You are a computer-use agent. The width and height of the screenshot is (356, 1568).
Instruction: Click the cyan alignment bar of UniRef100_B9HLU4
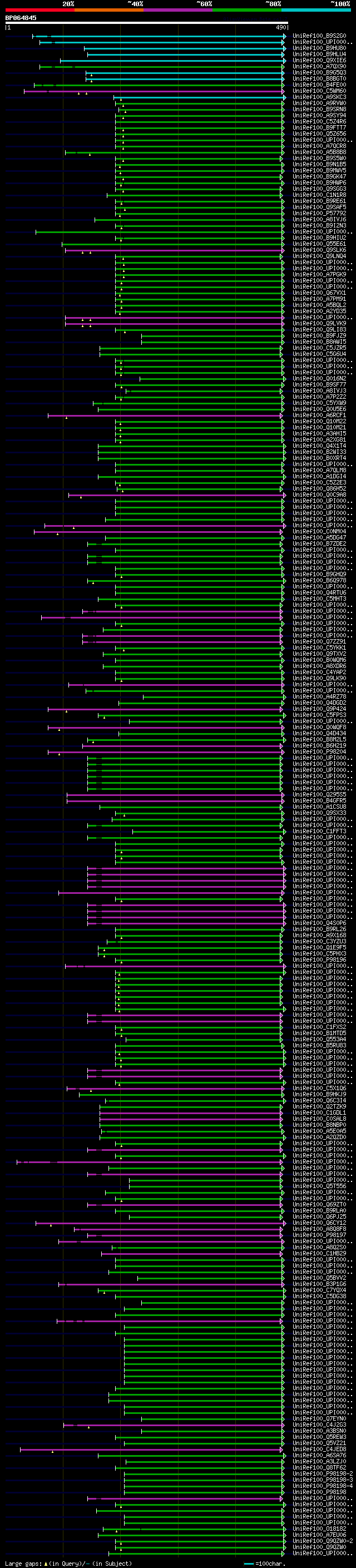[186, 55]
